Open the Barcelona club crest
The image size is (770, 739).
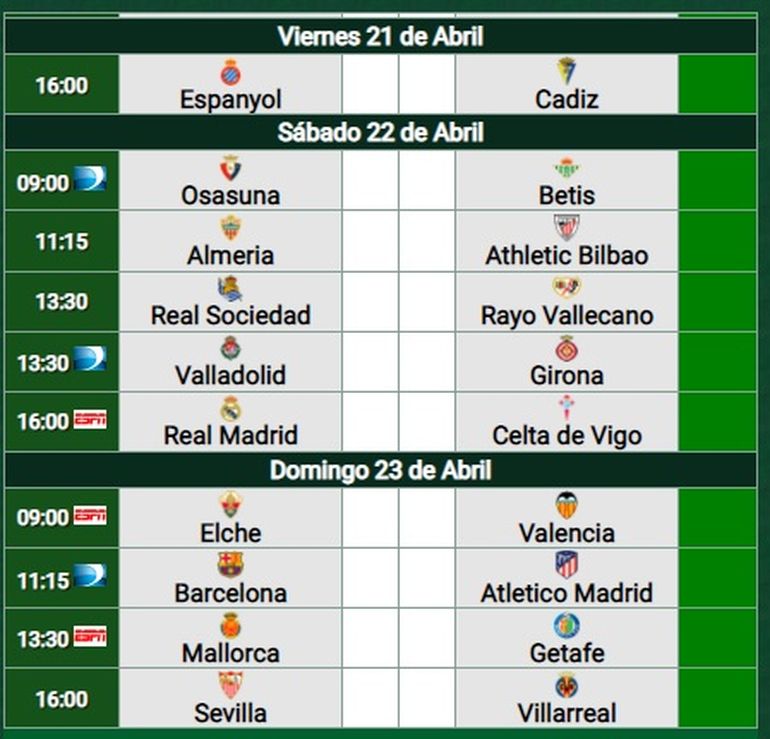(231, 566)
